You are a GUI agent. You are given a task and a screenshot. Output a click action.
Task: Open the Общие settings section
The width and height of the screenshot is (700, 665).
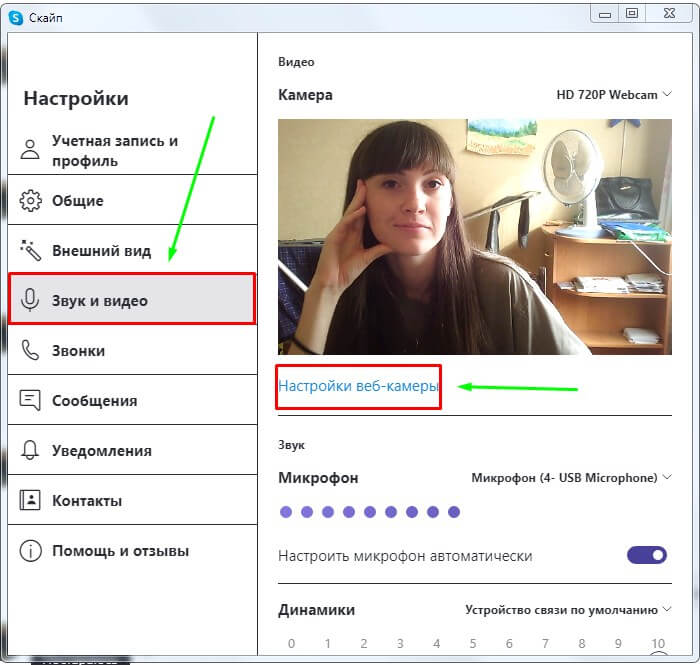pos(133,200)
